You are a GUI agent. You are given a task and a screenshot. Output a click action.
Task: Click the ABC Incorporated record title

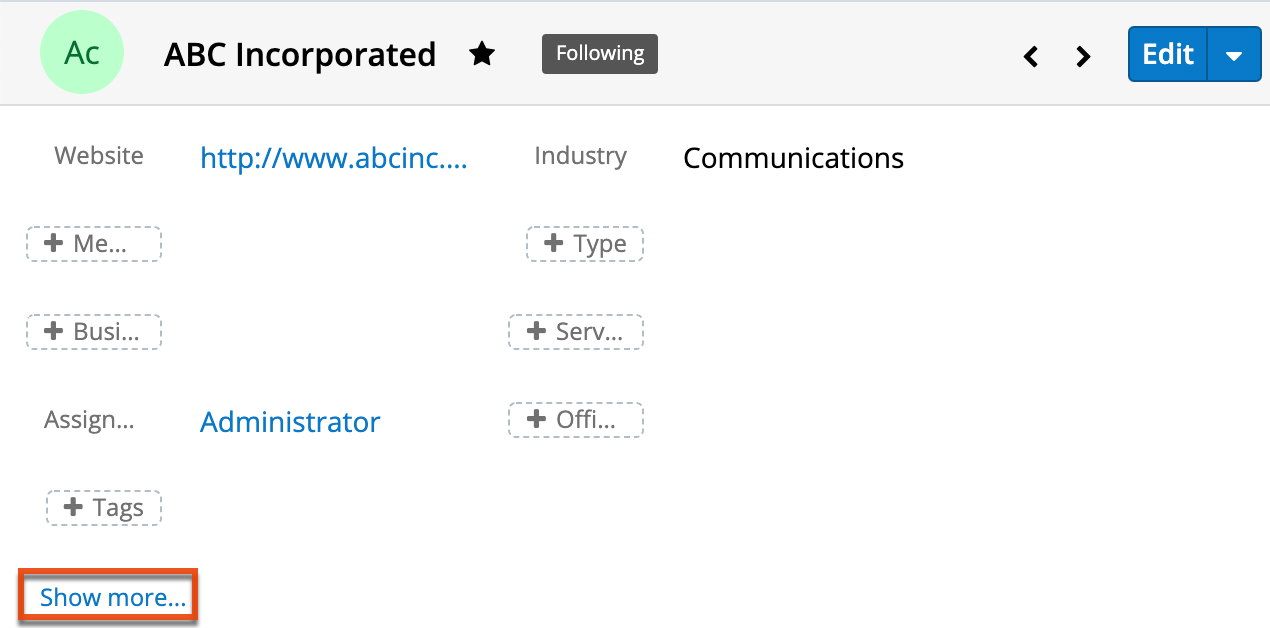coord(300,55)
